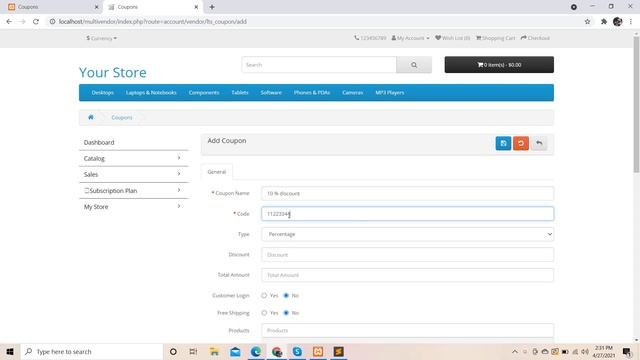Run search with the magnifier button

coord(414,65)
